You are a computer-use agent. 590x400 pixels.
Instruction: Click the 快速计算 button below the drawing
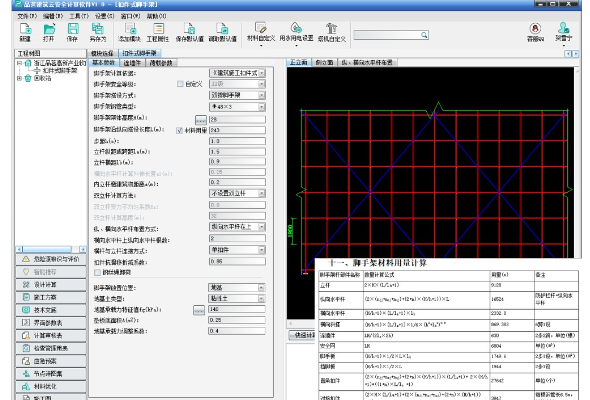[x=302, y=335]
